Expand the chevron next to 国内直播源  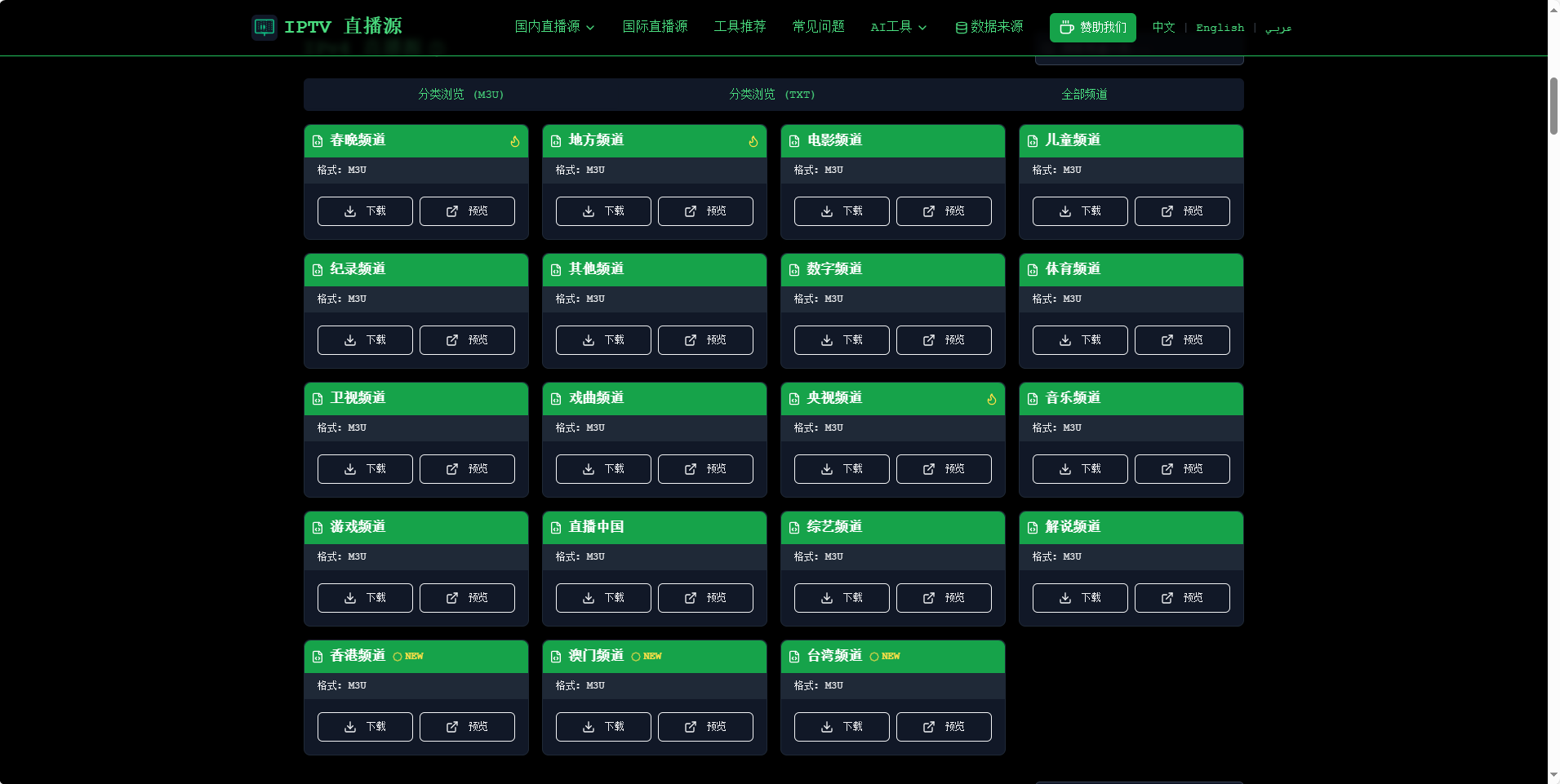point(592,26)
